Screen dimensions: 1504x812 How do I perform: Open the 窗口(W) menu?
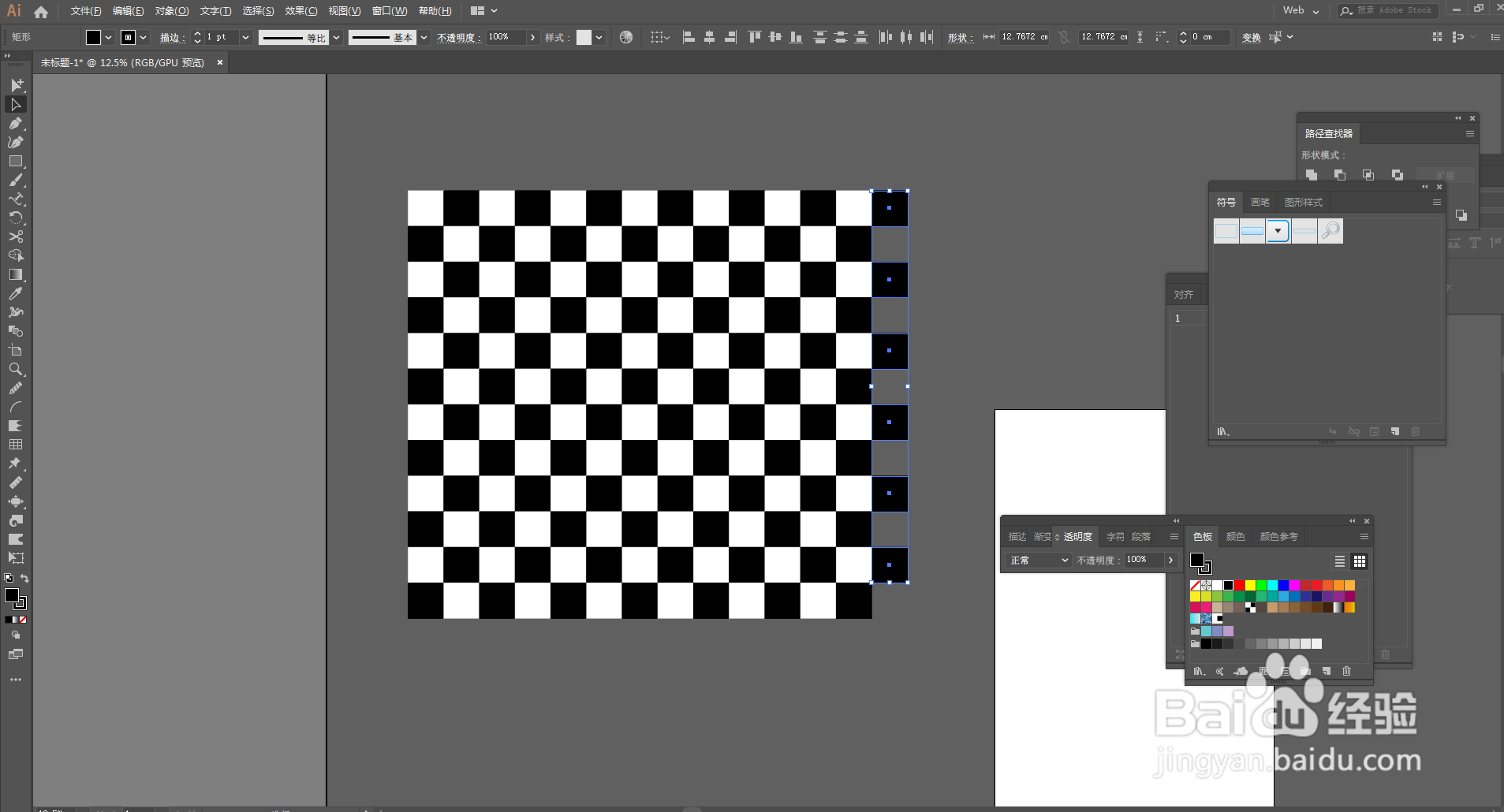[390, 11]
